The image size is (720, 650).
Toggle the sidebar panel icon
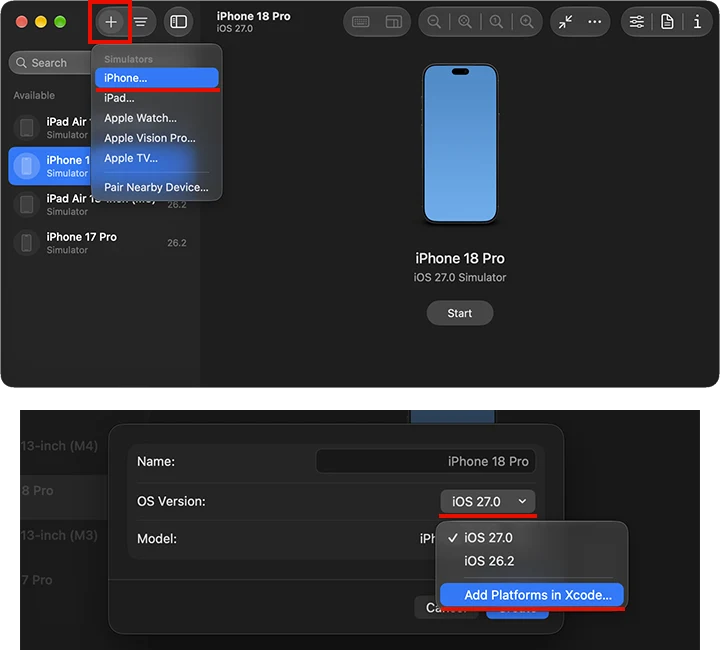178,22
